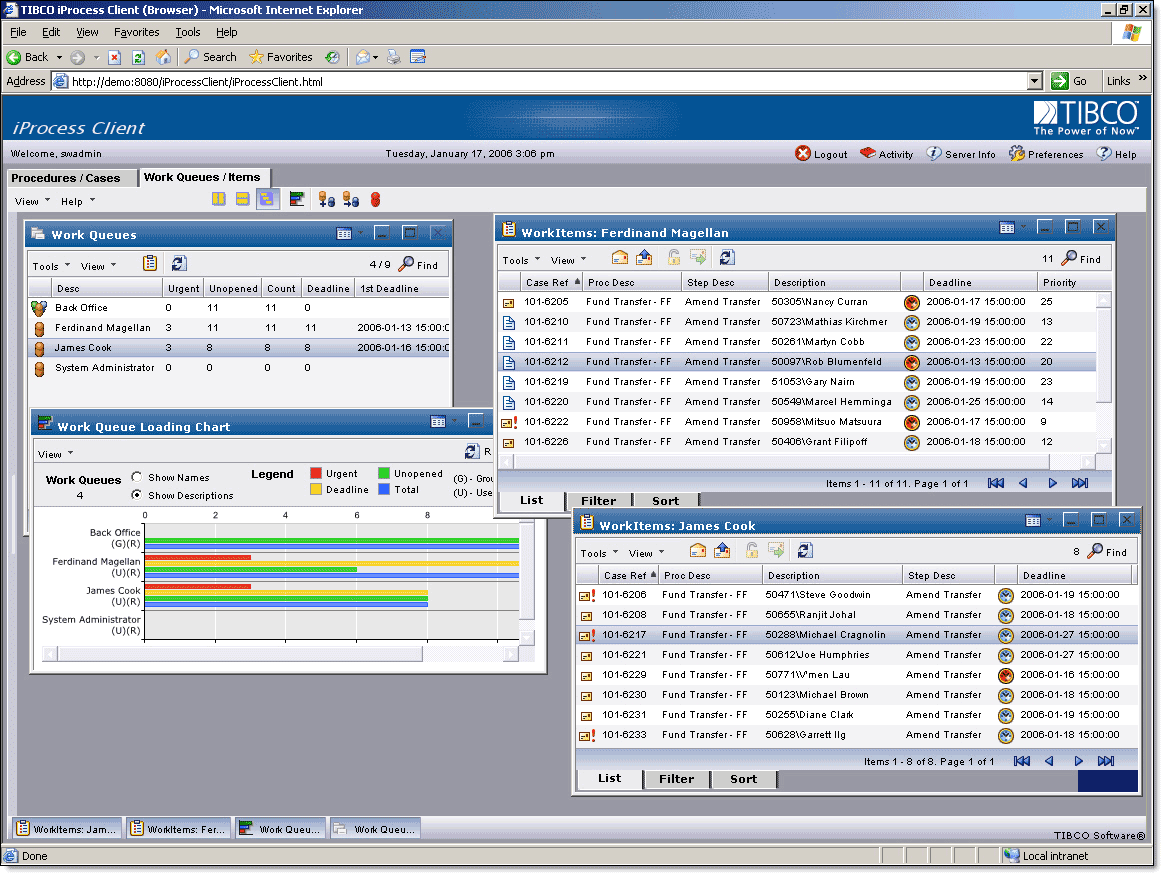Sort by the Deadline column in Ferdinand Magellan list

pyautogui.click(x=980, y=282)
